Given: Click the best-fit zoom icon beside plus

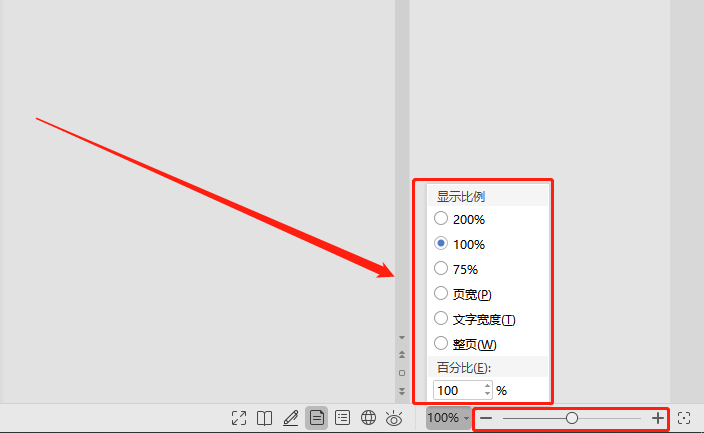Looking at the screenshot, I should tap(684, 418).
